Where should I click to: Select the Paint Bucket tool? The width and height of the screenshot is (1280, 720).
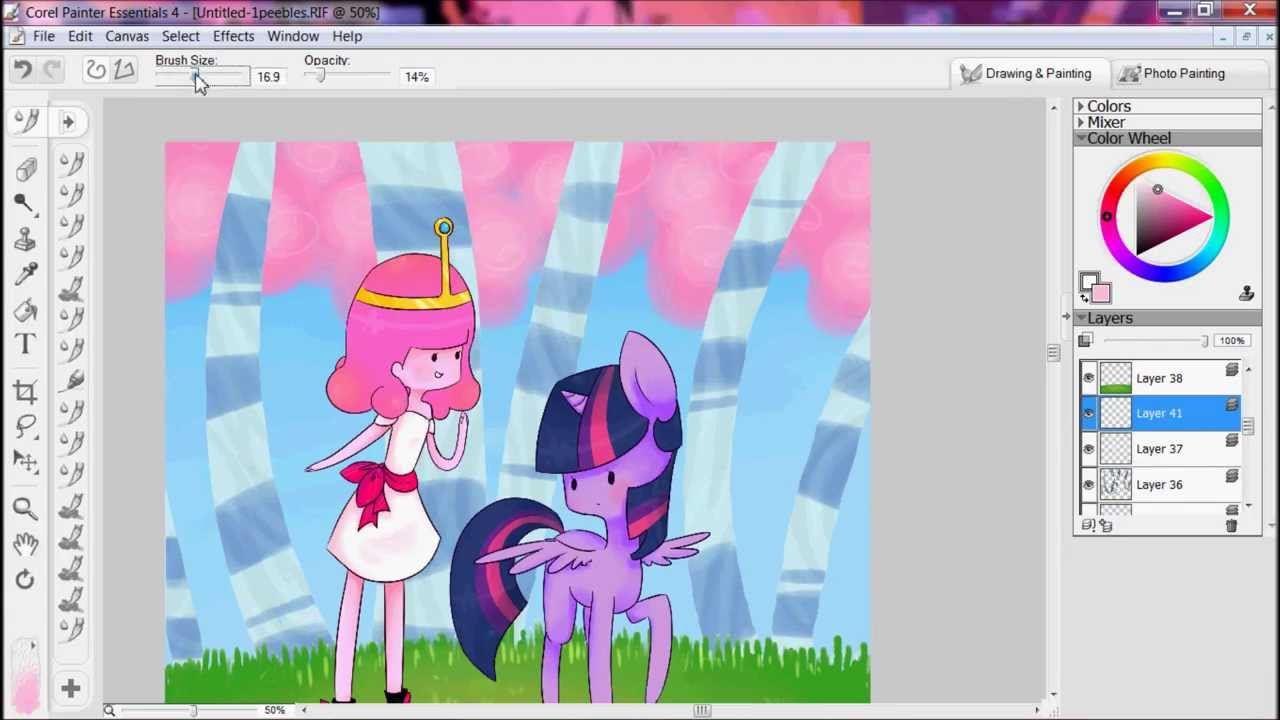point(25,309)
